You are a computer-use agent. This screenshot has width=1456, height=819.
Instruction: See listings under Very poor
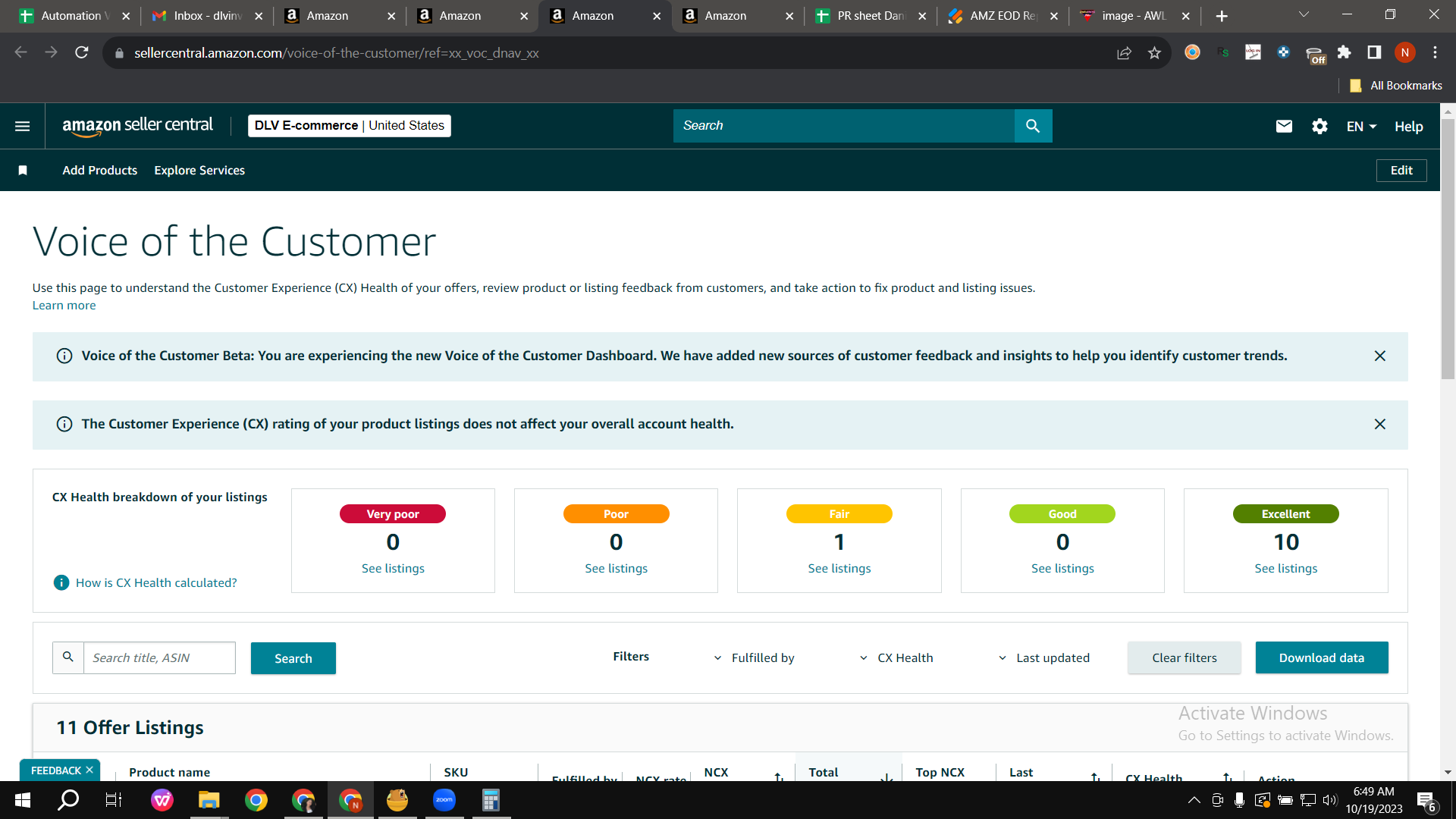393,569
